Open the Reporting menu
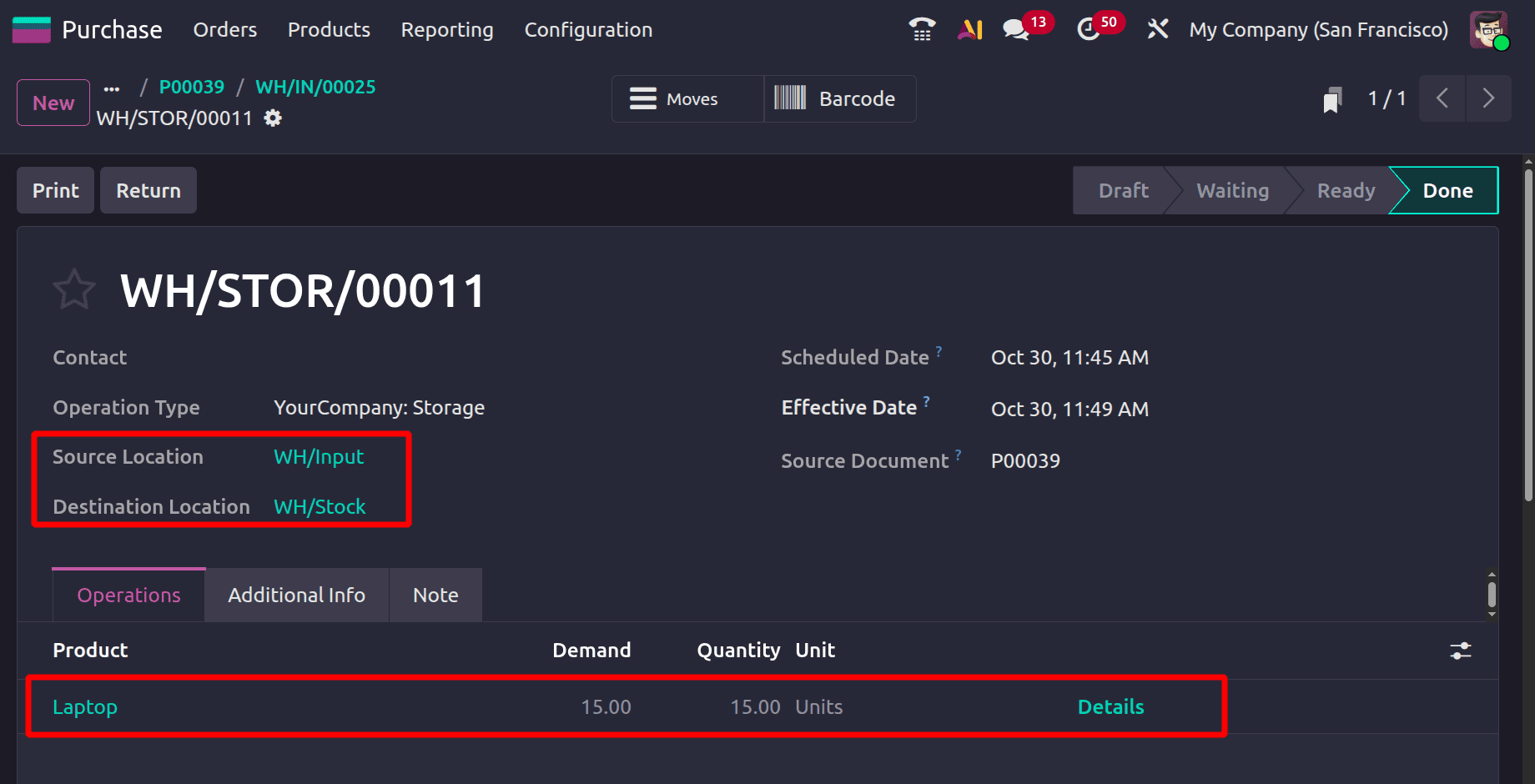Screen dimensions: 1535x784 446,29
